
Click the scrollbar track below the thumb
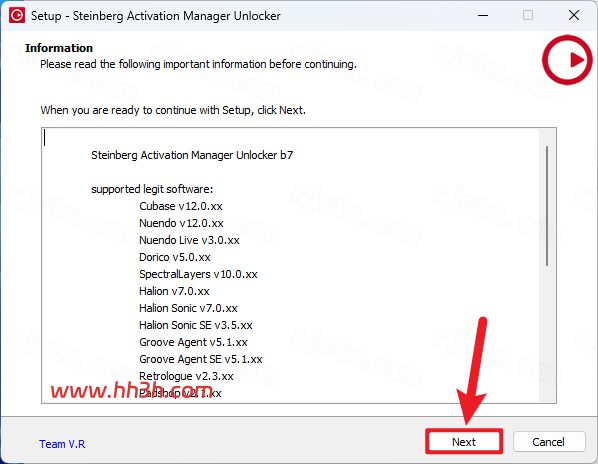tap(547, 334)
